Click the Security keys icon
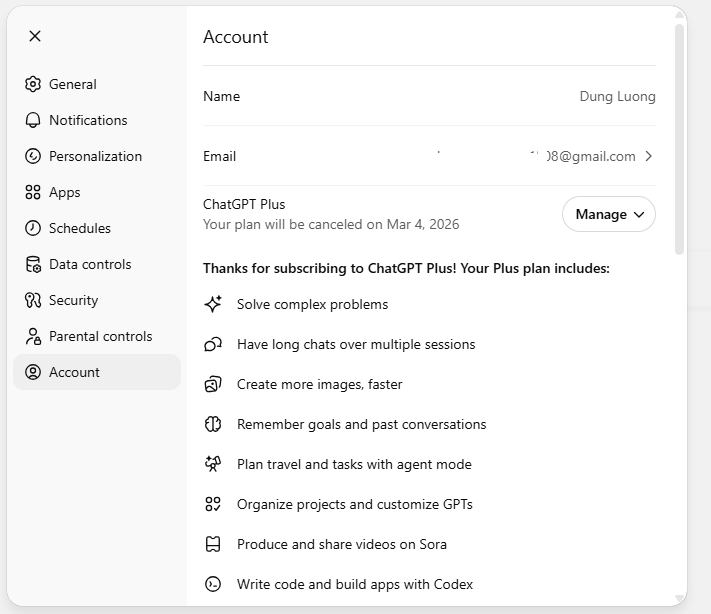This screenshot has height=614, width=711. coord(33,300)
